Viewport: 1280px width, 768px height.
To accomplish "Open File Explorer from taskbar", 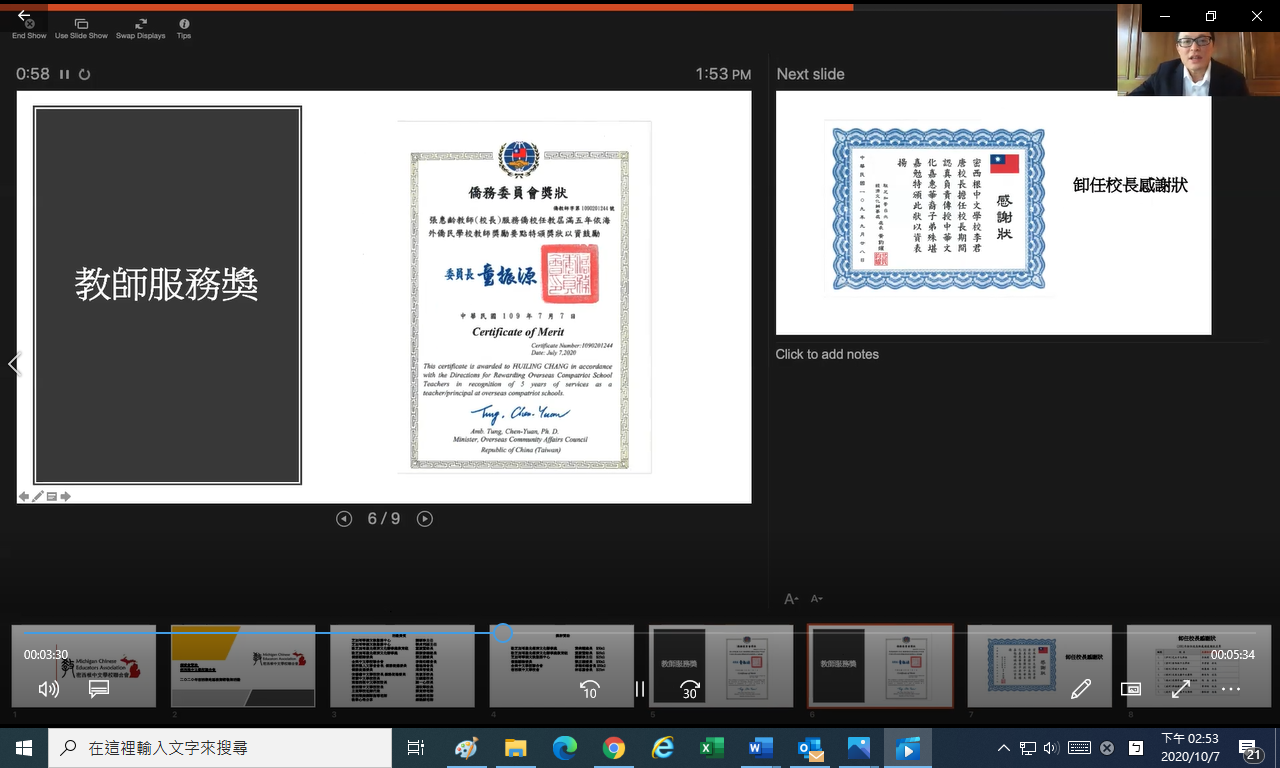I will tap(515, 748).
